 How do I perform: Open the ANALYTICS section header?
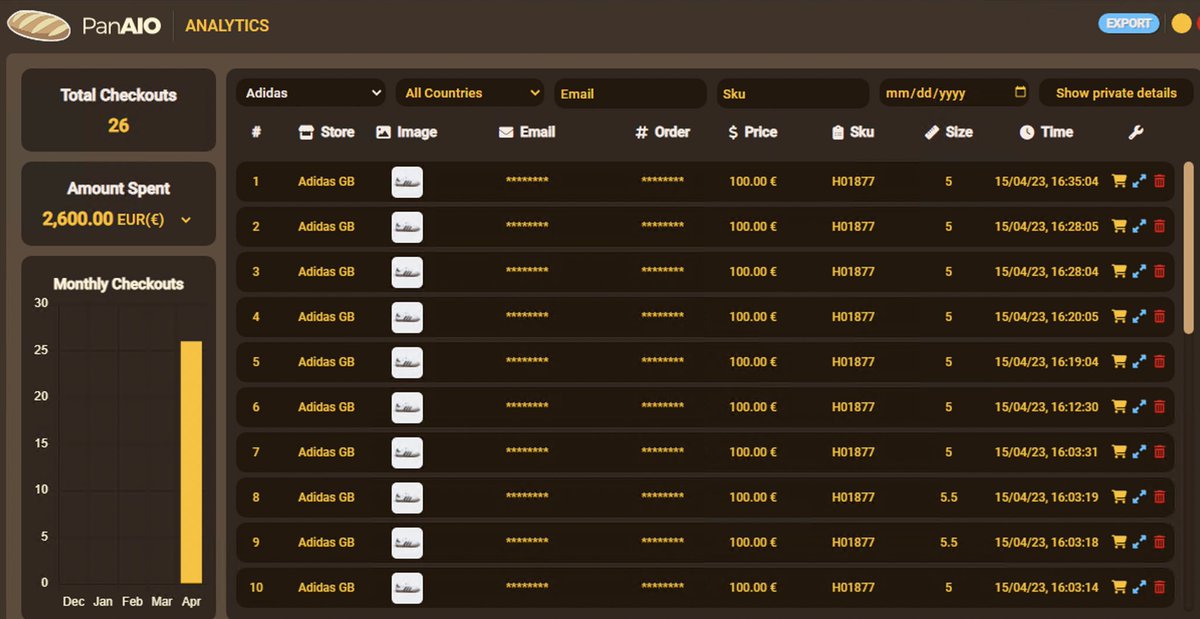(227, 26)
